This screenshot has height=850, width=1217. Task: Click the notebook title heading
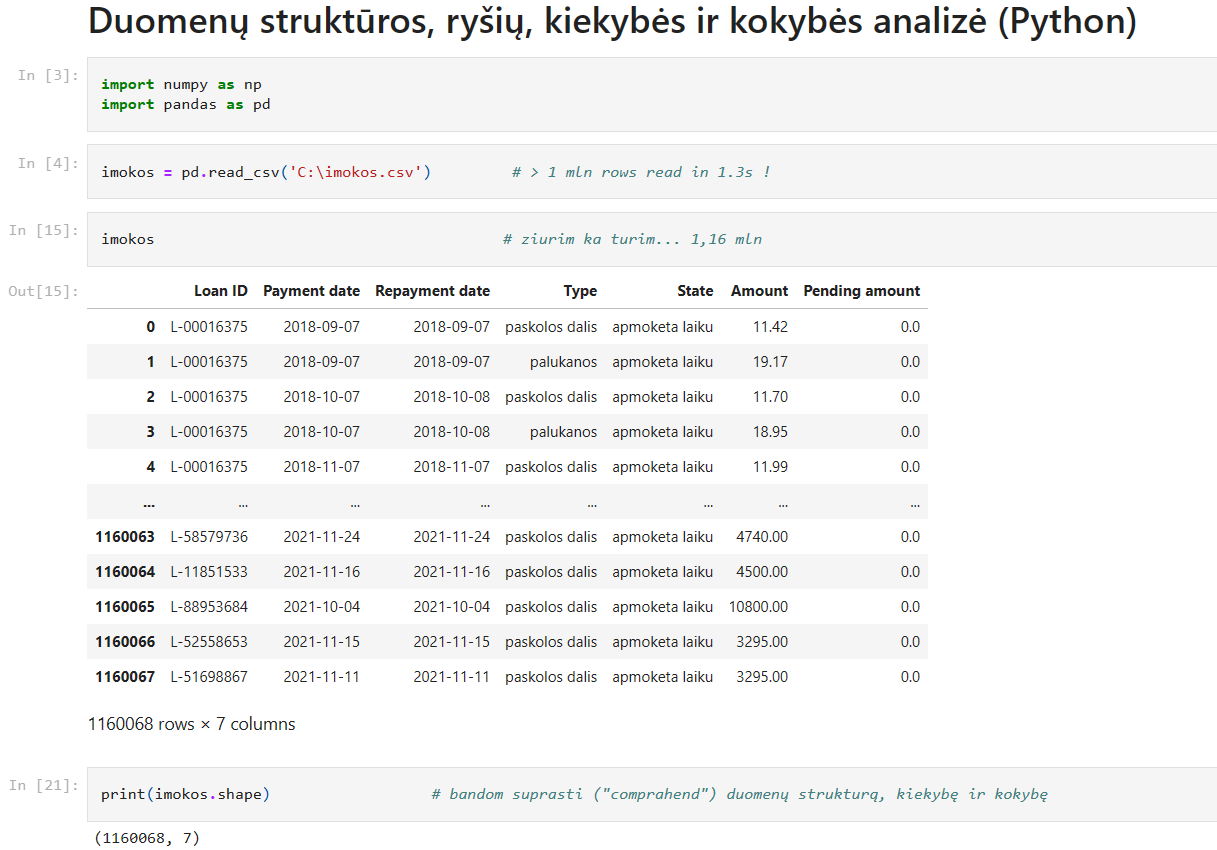click(x=612, y=22)
